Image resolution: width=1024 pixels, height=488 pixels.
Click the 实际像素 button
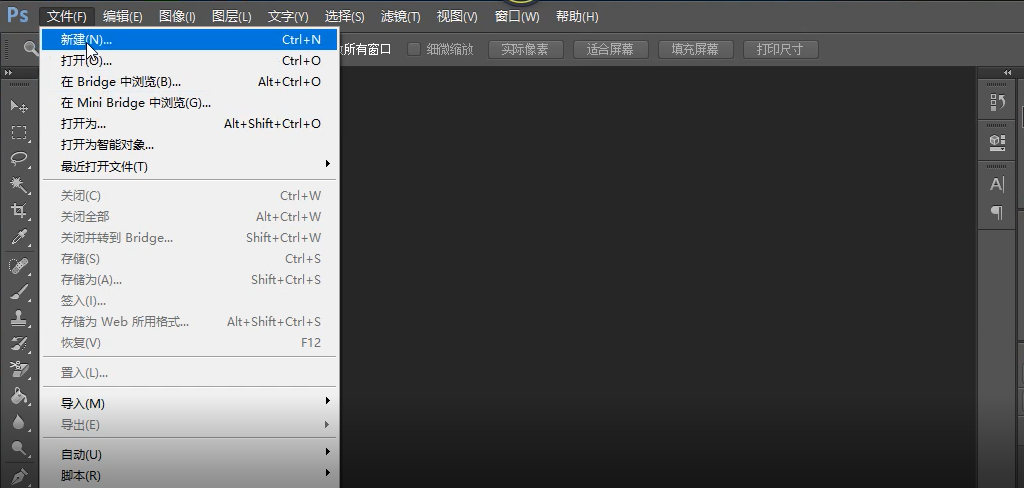[526, 50]
